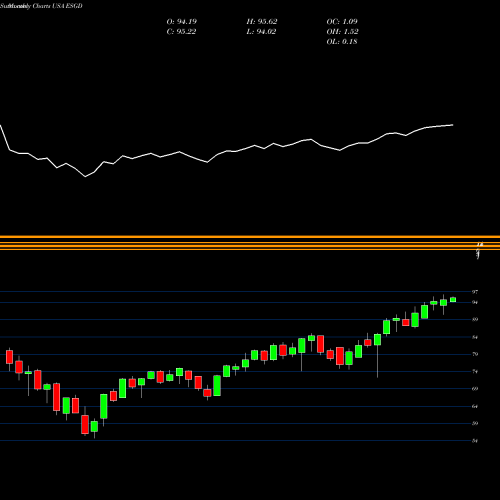
Task: Click the 'C: 95.22' close value
Action: pyautogui.click(x=181, y=32)
